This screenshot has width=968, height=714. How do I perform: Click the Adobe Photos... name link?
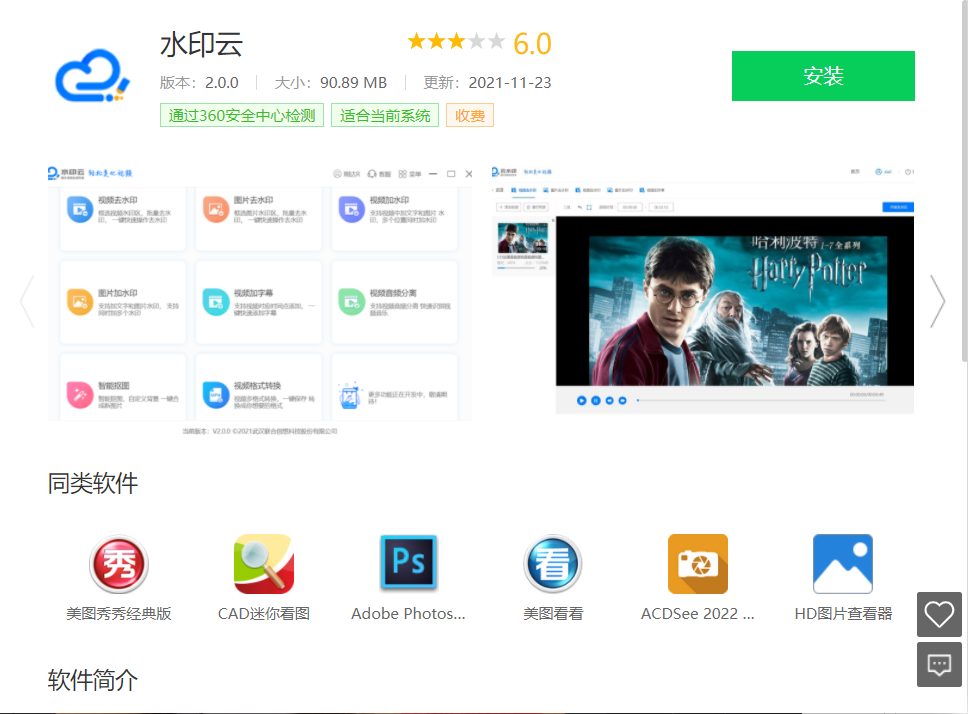[409, 614]
